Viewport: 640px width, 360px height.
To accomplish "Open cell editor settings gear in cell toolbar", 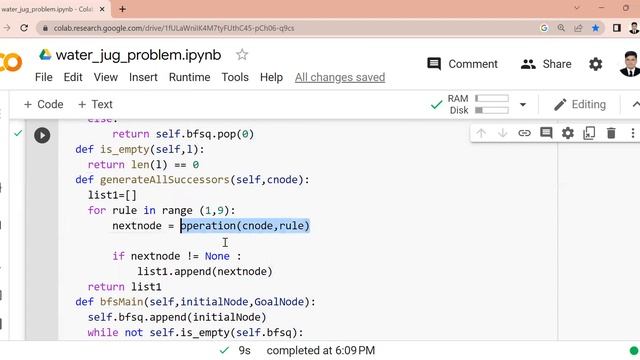I will (568, 133).
